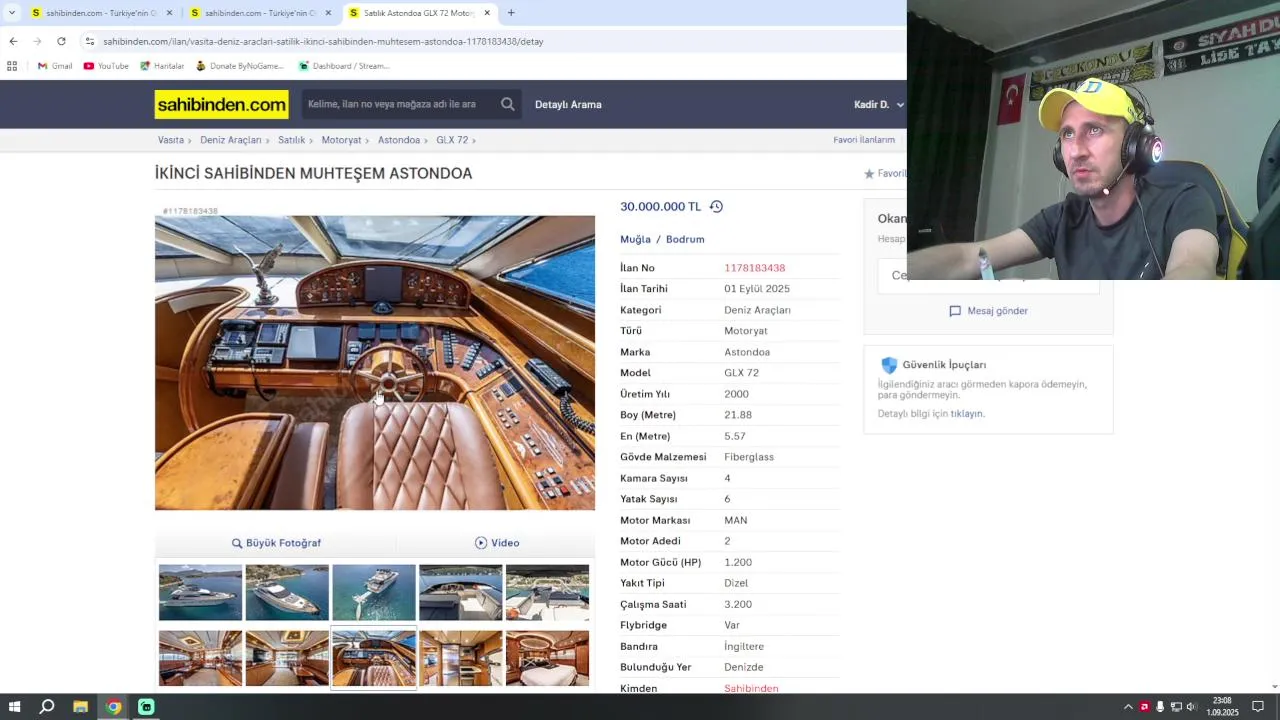Click the Sahibinden value next to Kimden
The height and width of the screenshot is (720, 1280).
(751, 688)
